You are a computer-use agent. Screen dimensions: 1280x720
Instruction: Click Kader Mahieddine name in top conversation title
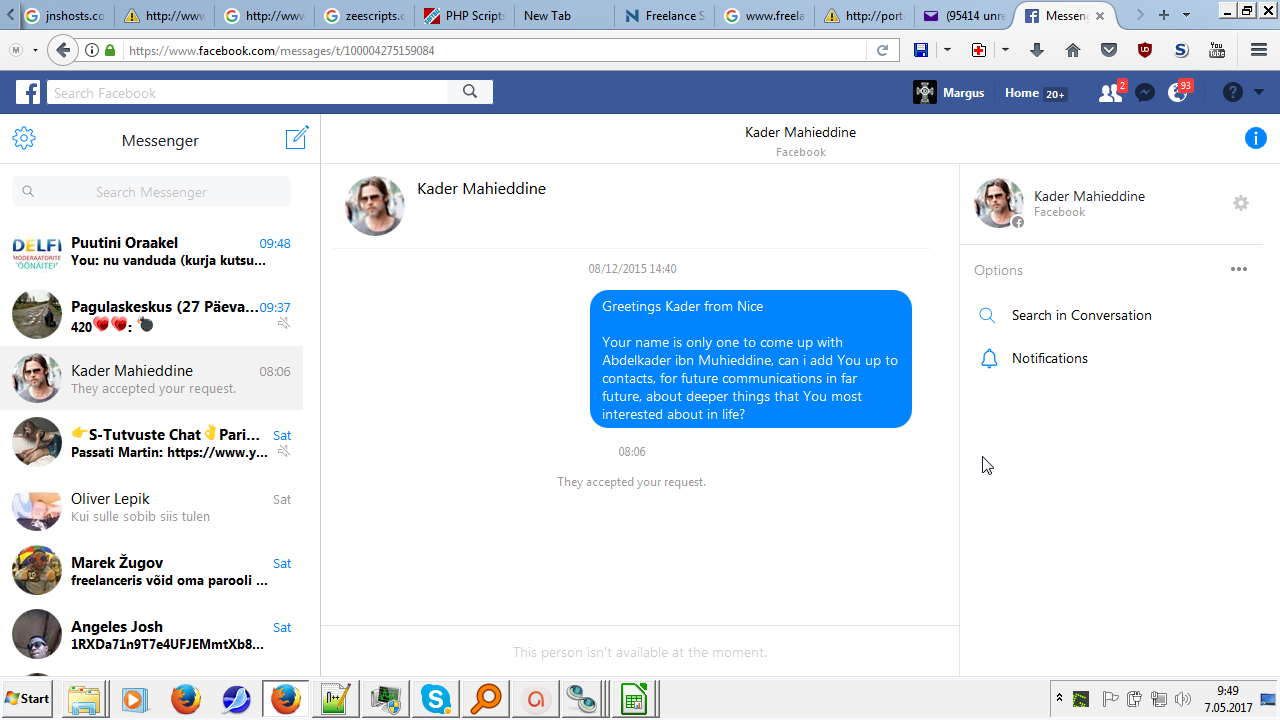[x=800, y=132]
